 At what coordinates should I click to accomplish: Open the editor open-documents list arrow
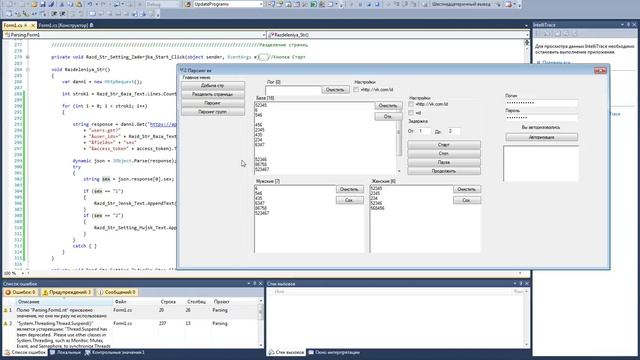(x=526, y=25)
